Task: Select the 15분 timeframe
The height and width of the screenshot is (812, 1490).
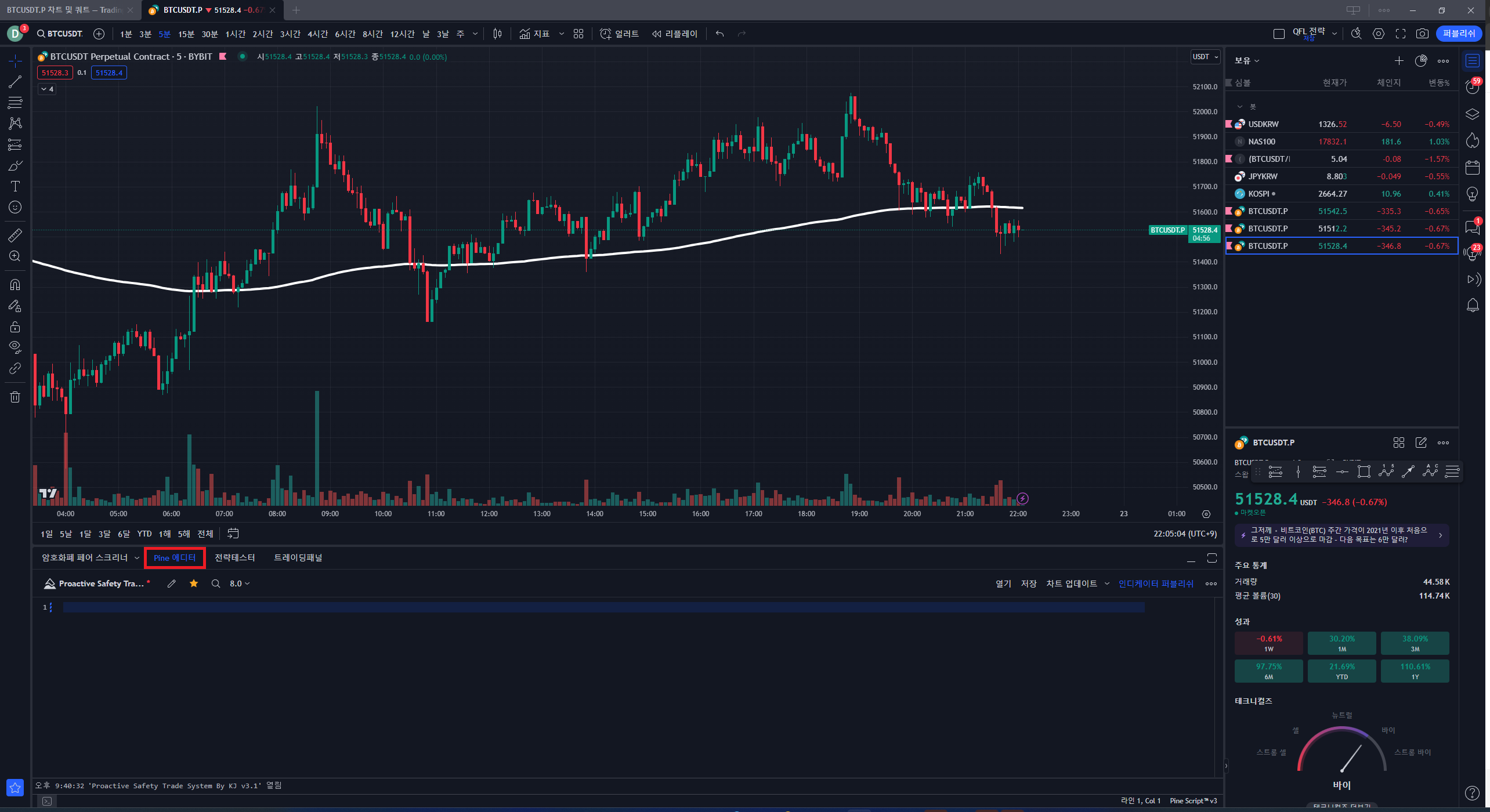Action: tap(186, 34)
